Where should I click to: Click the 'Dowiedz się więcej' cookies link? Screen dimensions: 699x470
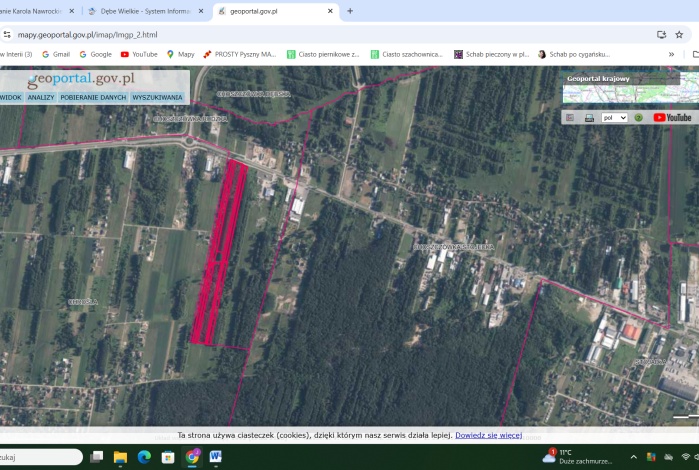(488, 435)
